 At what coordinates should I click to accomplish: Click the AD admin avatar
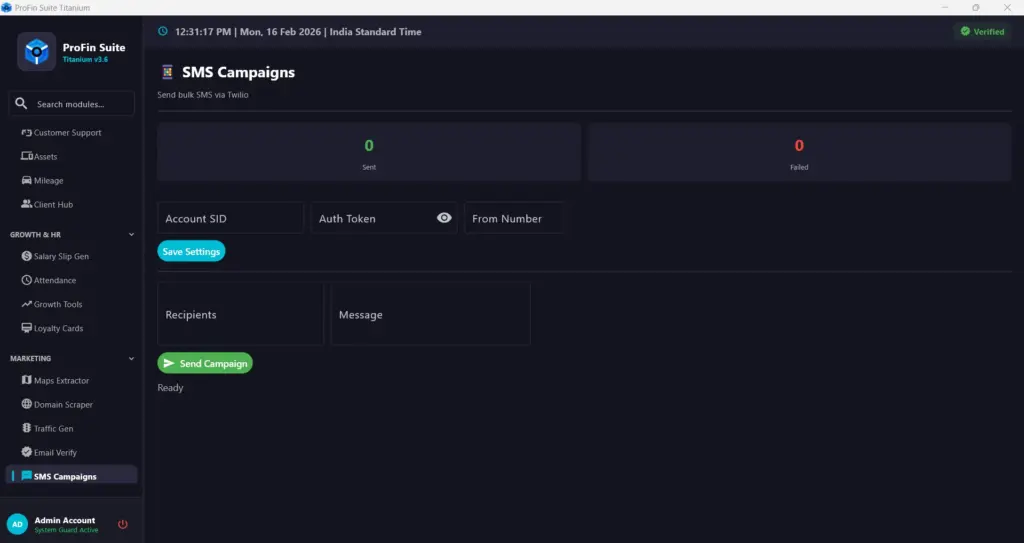pyautogui.click(x=17, y=524)
